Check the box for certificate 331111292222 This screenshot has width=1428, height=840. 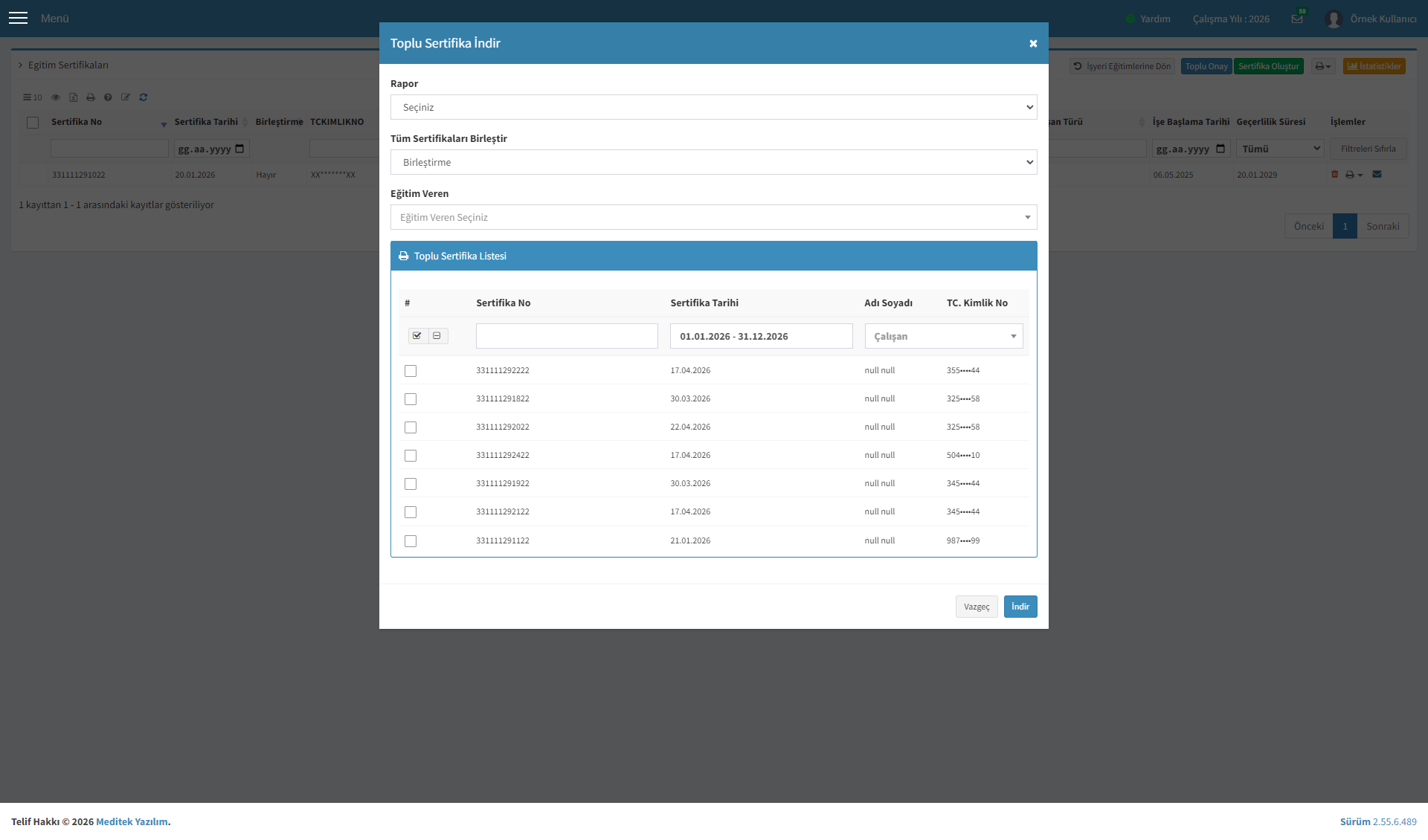411,371
